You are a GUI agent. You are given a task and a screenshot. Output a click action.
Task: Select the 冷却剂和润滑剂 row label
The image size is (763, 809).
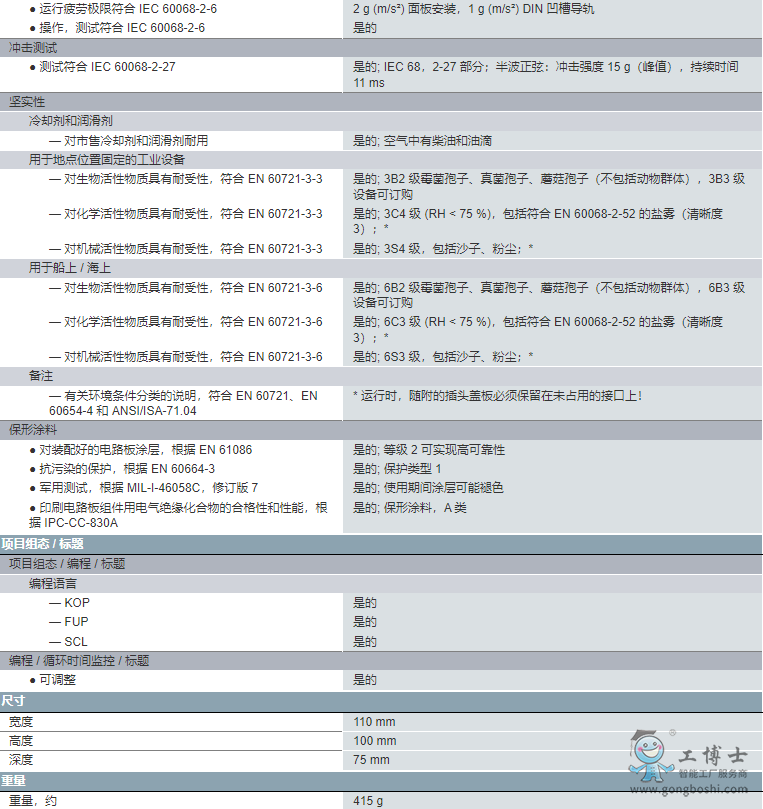point(70,121)
